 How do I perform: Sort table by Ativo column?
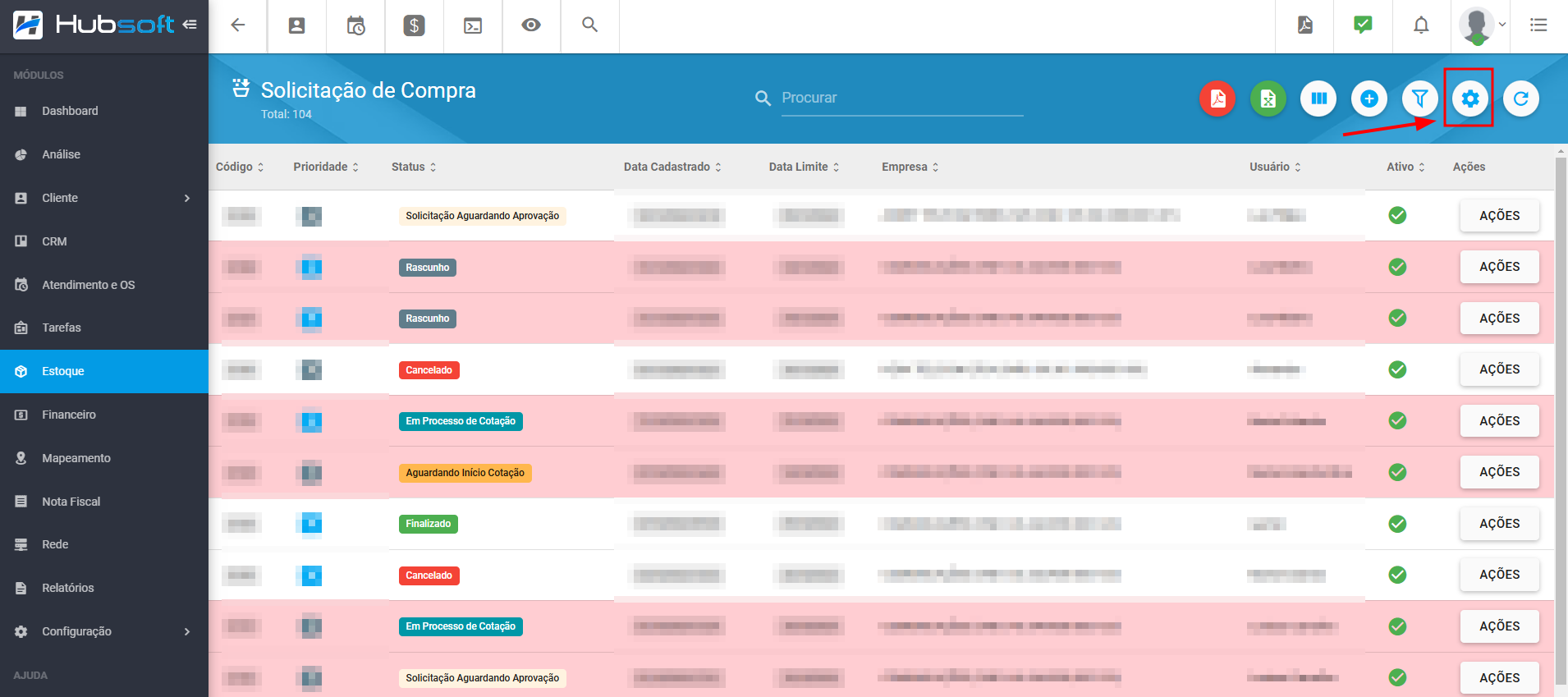[1405, 167]
